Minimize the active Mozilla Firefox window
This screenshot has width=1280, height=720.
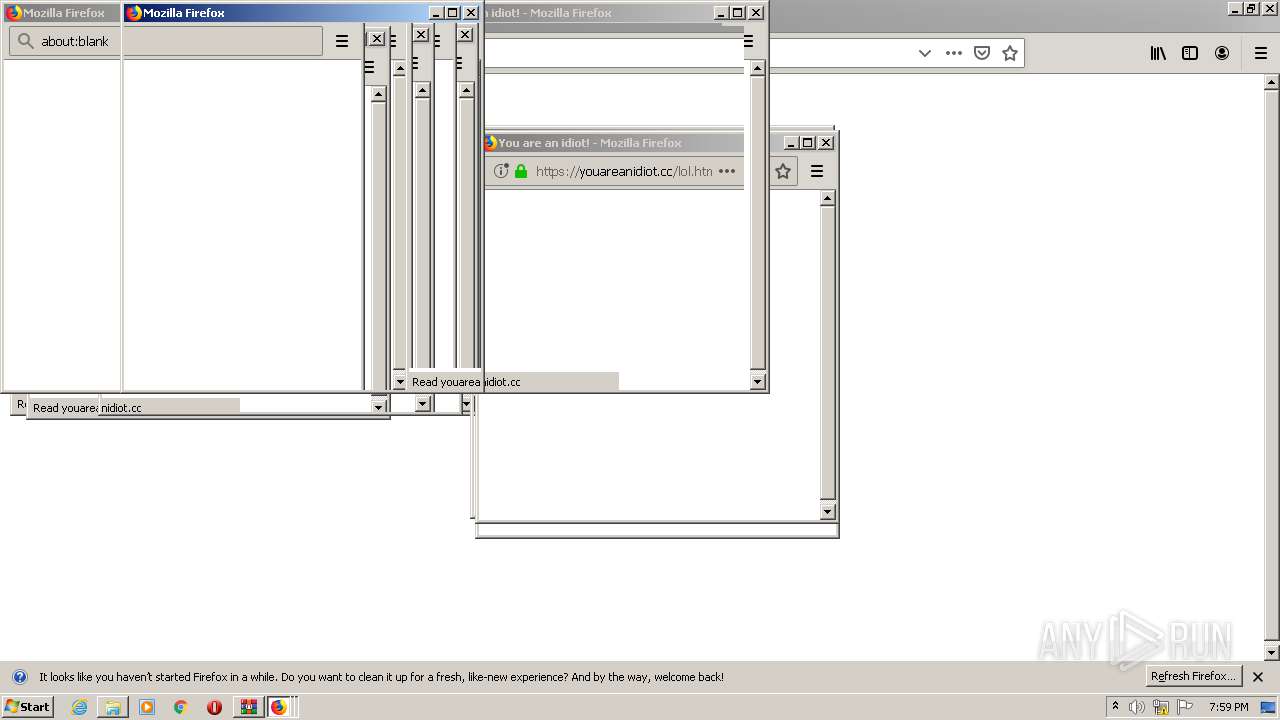pyautogui.click(x=436, y=13)
